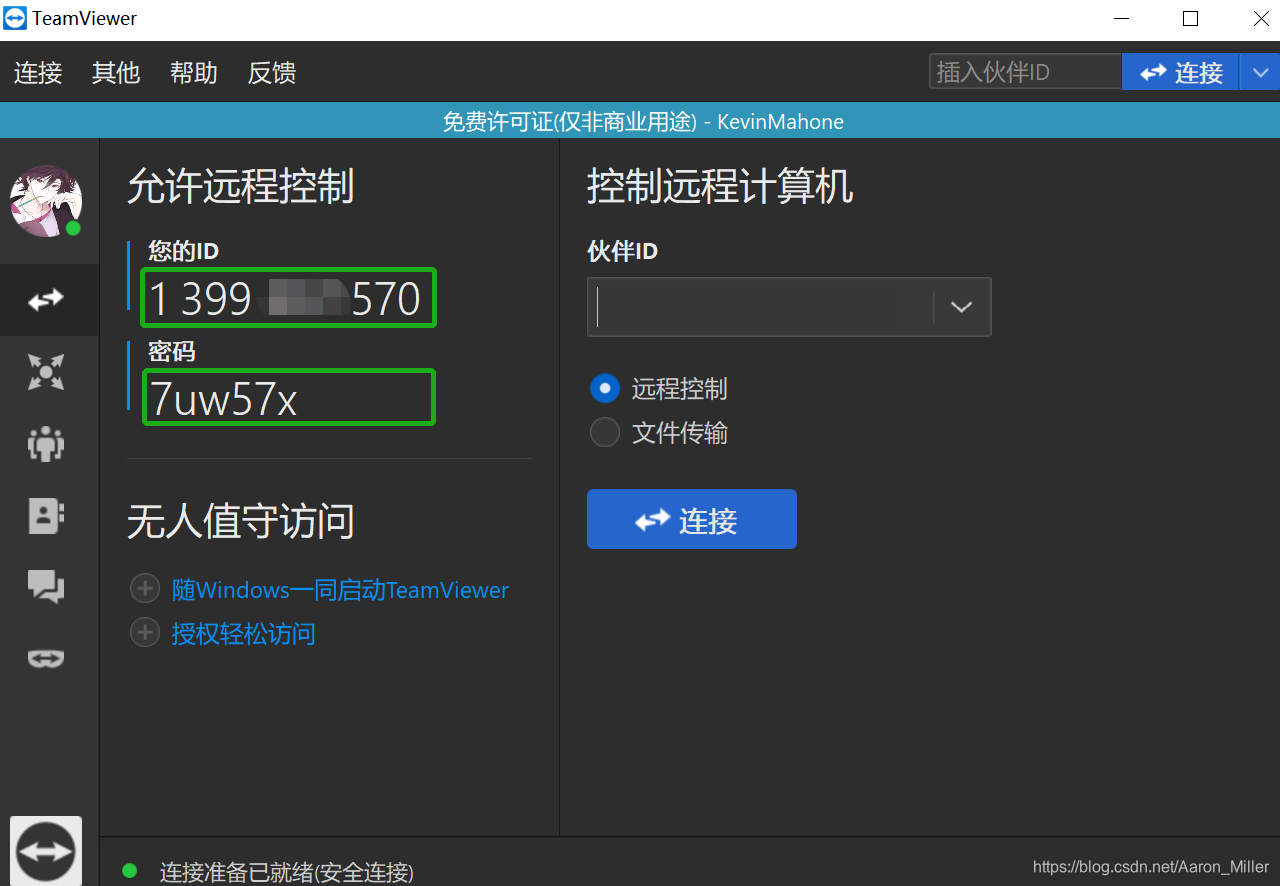Viewport: 1280px width, 886px height.
Task: Click plus icon beside 随Windows一同启动TeamViewer
Action: pos(145,589)
